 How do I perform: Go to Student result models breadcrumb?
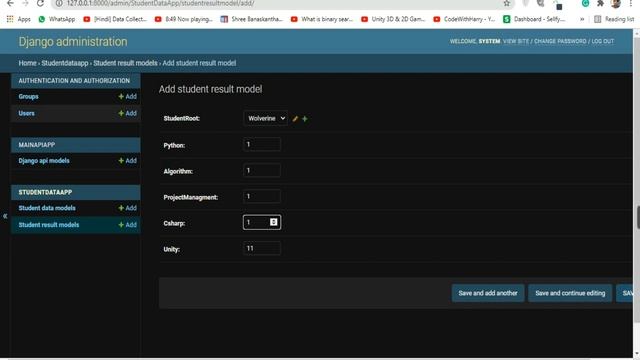tap(125, 63)
